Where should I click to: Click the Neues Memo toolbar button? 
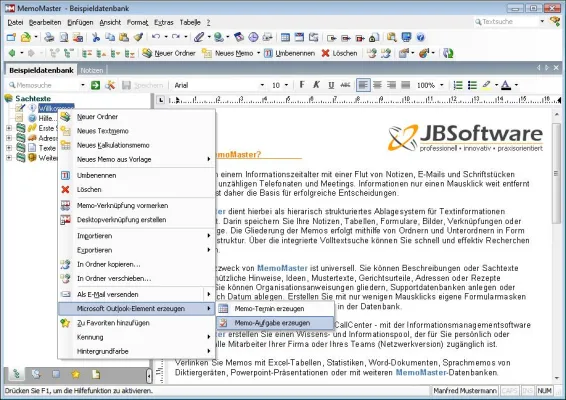tap(228, 53)
